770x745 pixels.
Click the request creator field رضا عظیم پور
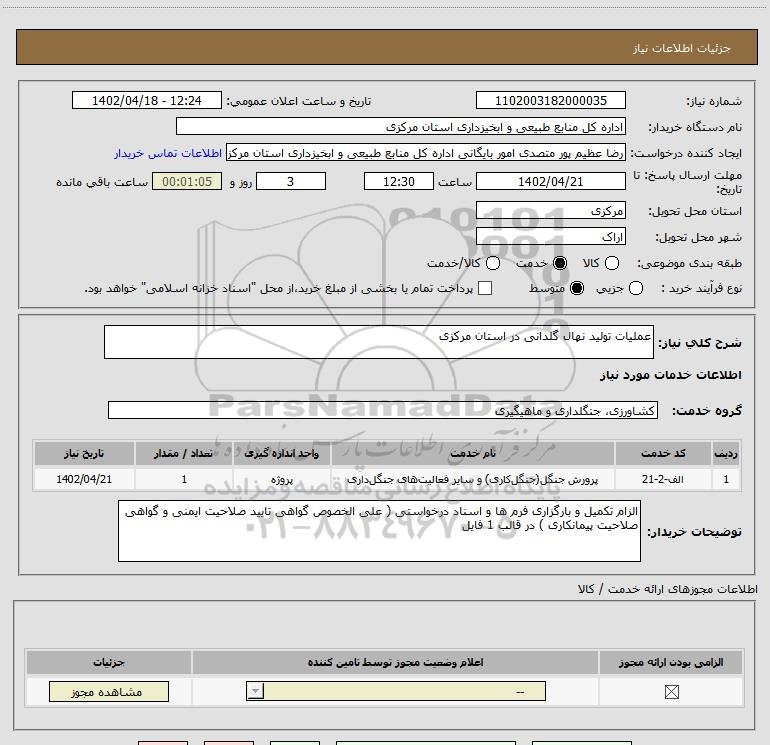pyautogui.click(x=426, y=153)
